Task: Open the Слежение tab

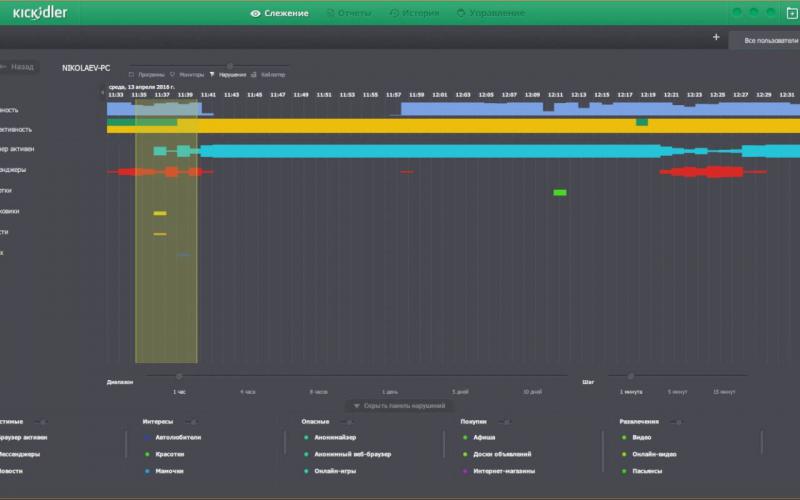Action: [279, 13]
